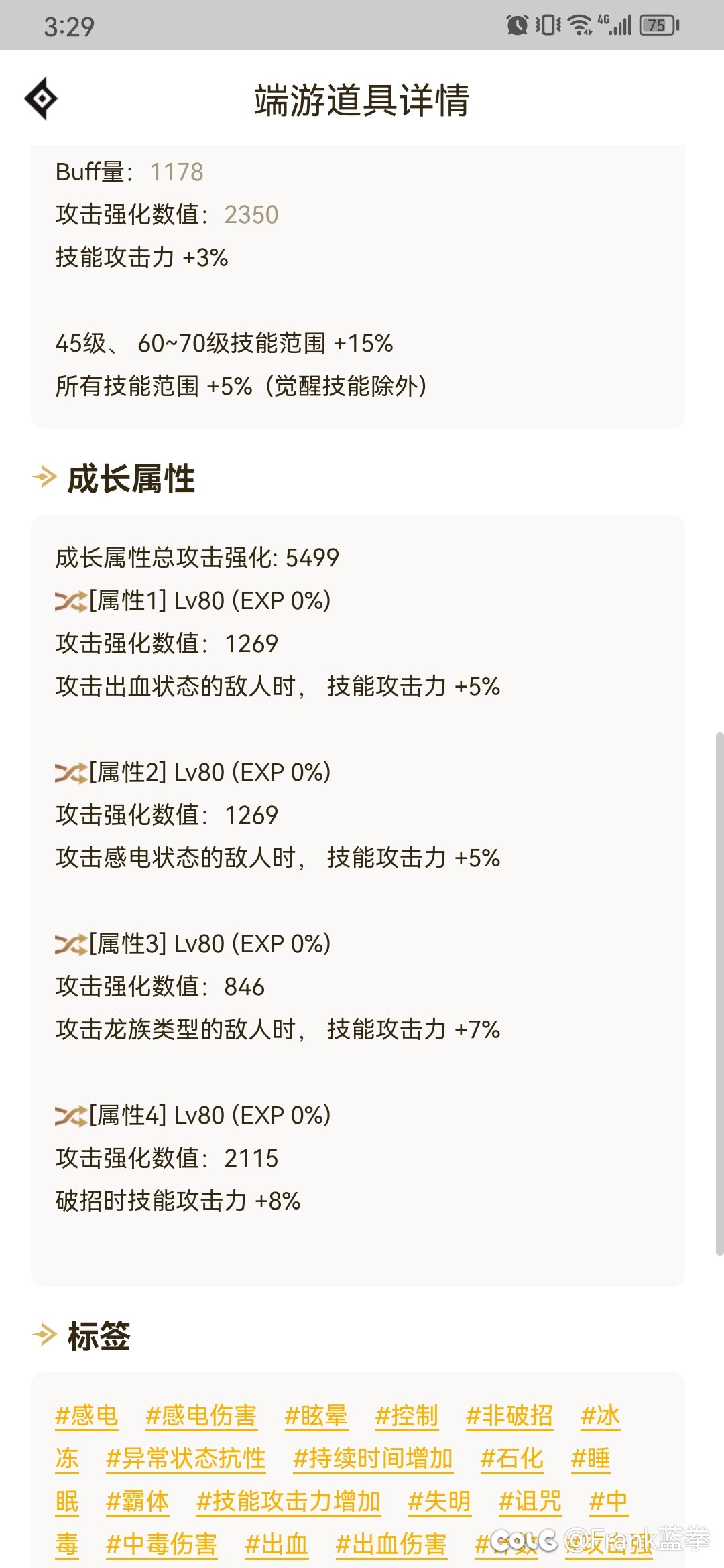Tap arrow icon next to 标签

click(x=45, y=1334)
